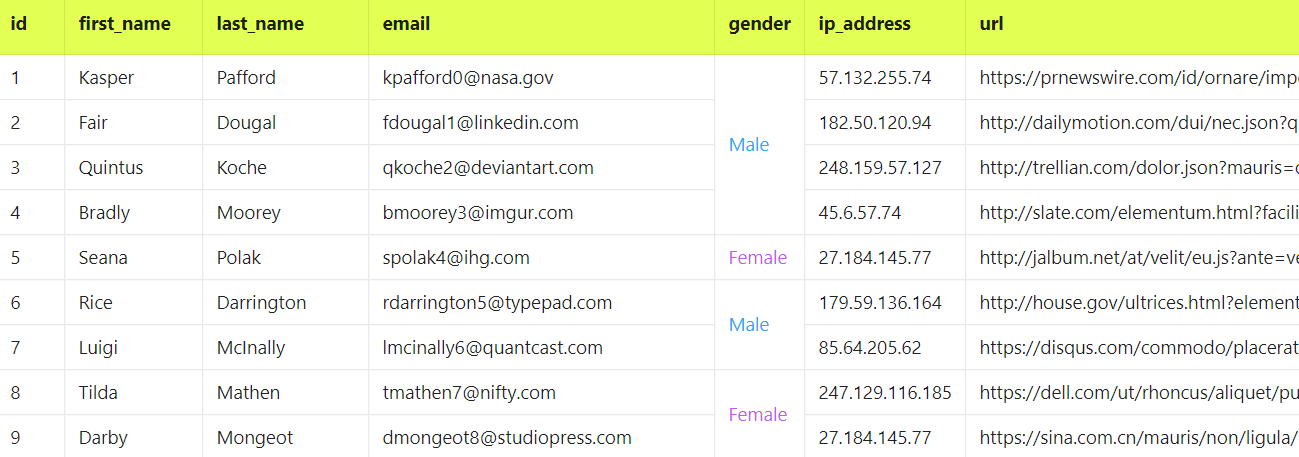
Task: Click email fdougal1@linkedin.com
Action: click(x=542, y=122)
